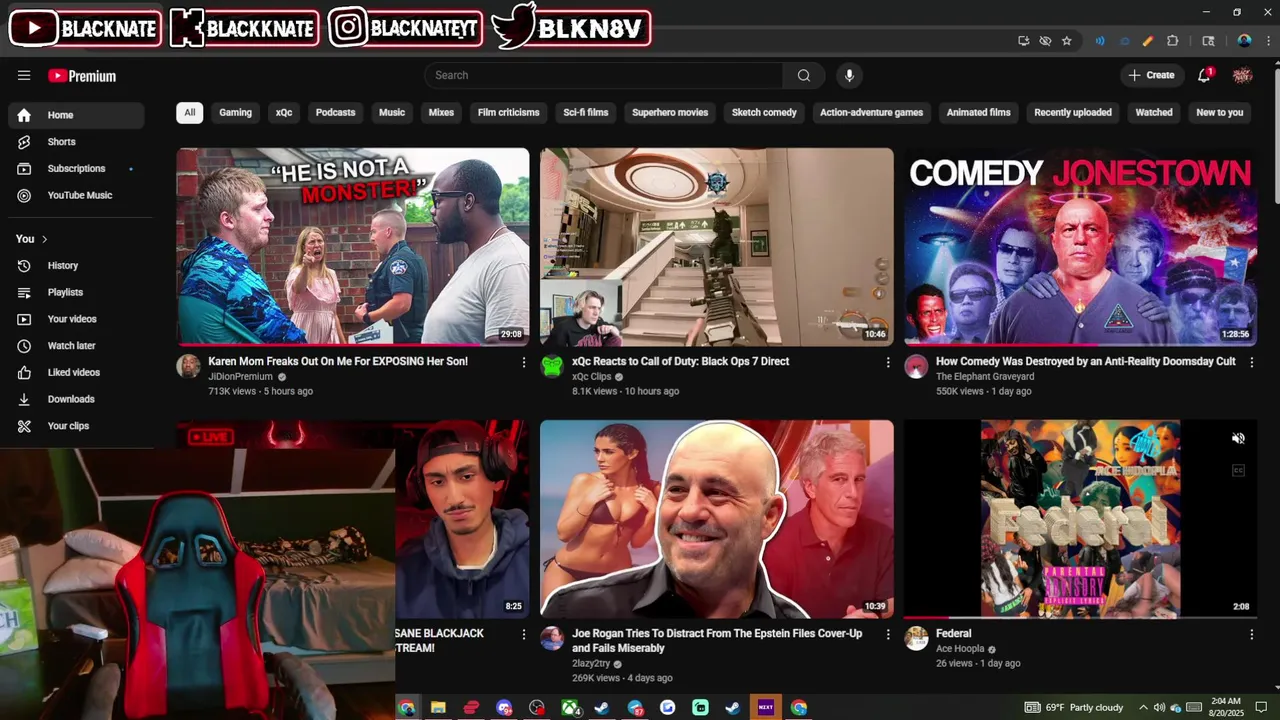
Task: Open 2lazy2try channel avatar
Action: tap(552, 638)
